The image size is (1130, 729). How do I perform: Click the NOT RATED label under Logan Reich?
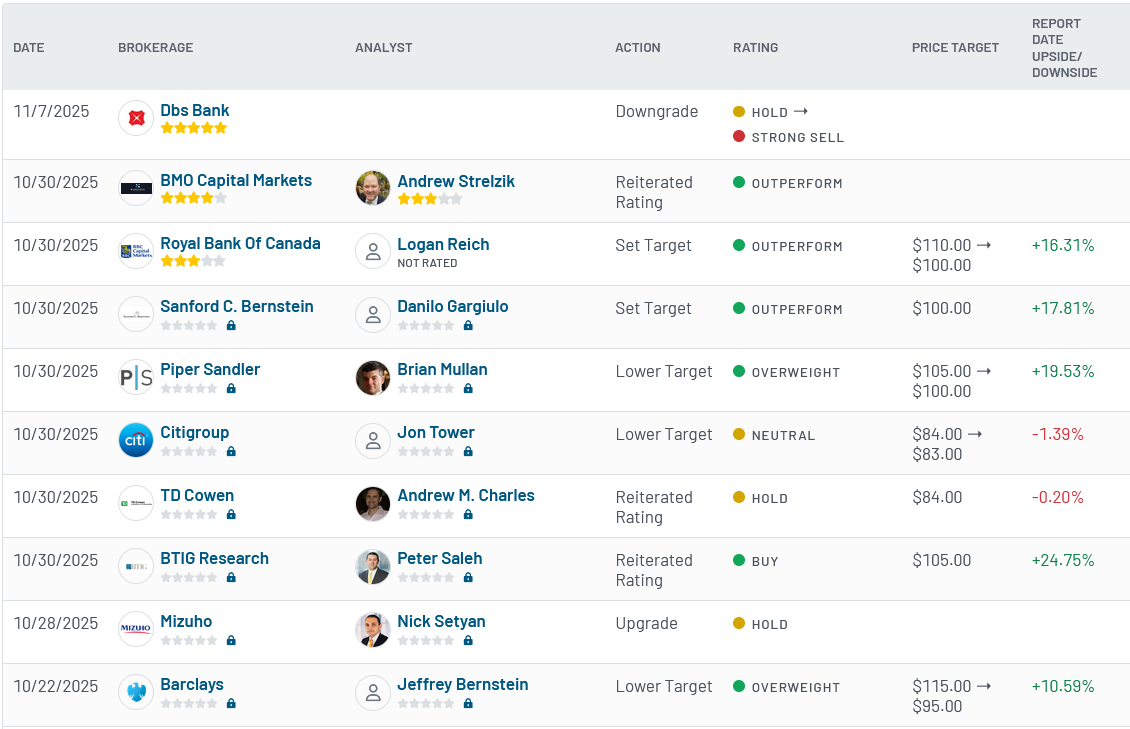[x=427, y=264]
